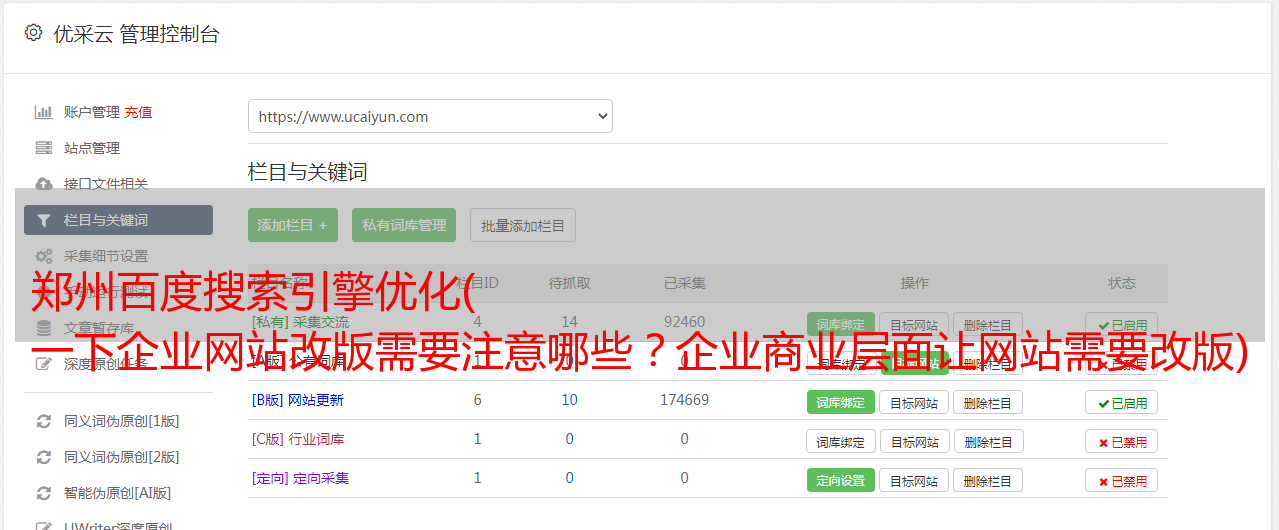Select 栏目与关键词 in the sidebar
The width and height of the screenshot is (1279, 530).
click(118, 220)
